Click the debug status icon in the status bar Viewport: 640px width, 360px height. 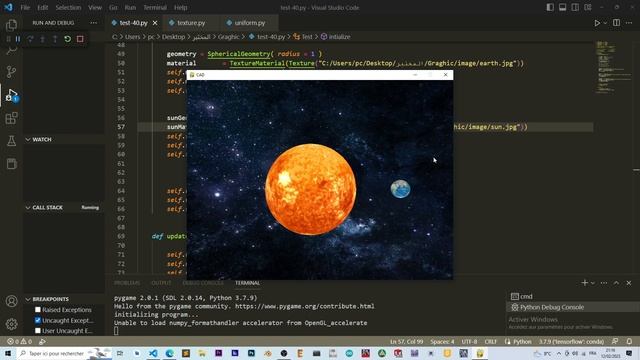point(42,341)
